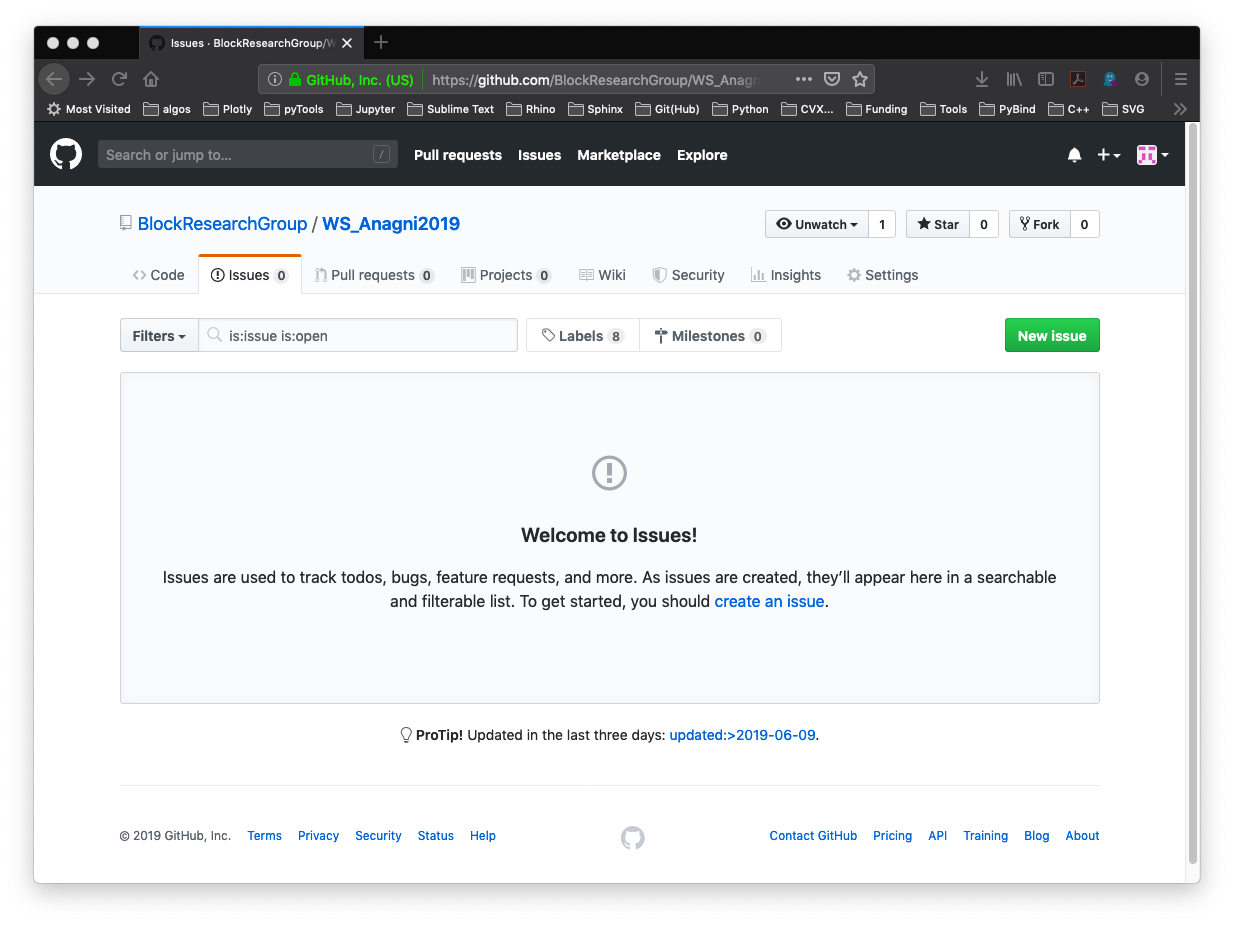Go to Explore
Image resolution: width=1234 pixels, height=925 pixels.
tap(702, 155)
